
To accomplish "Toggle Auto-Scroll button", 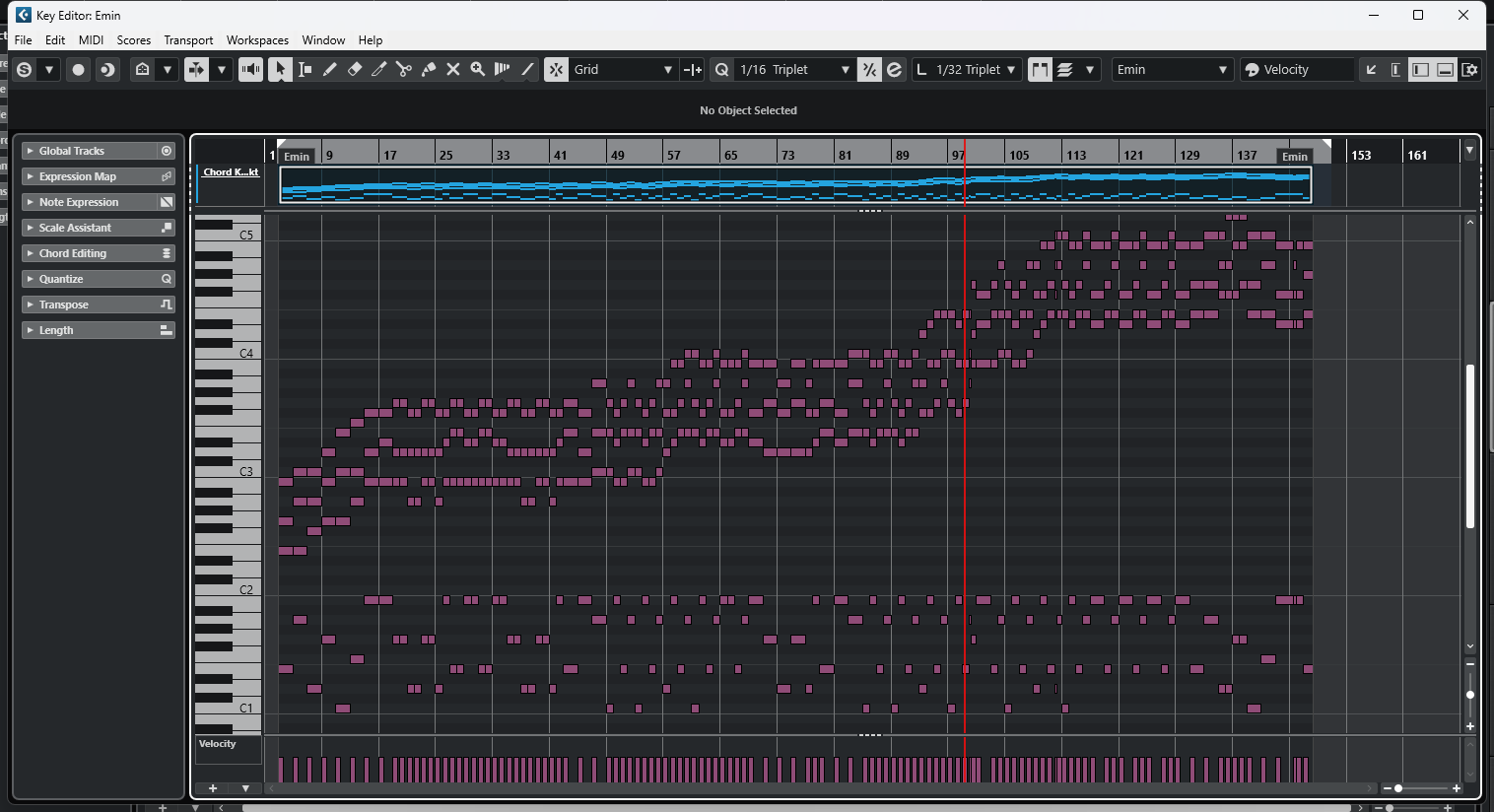I will [196, 69].
